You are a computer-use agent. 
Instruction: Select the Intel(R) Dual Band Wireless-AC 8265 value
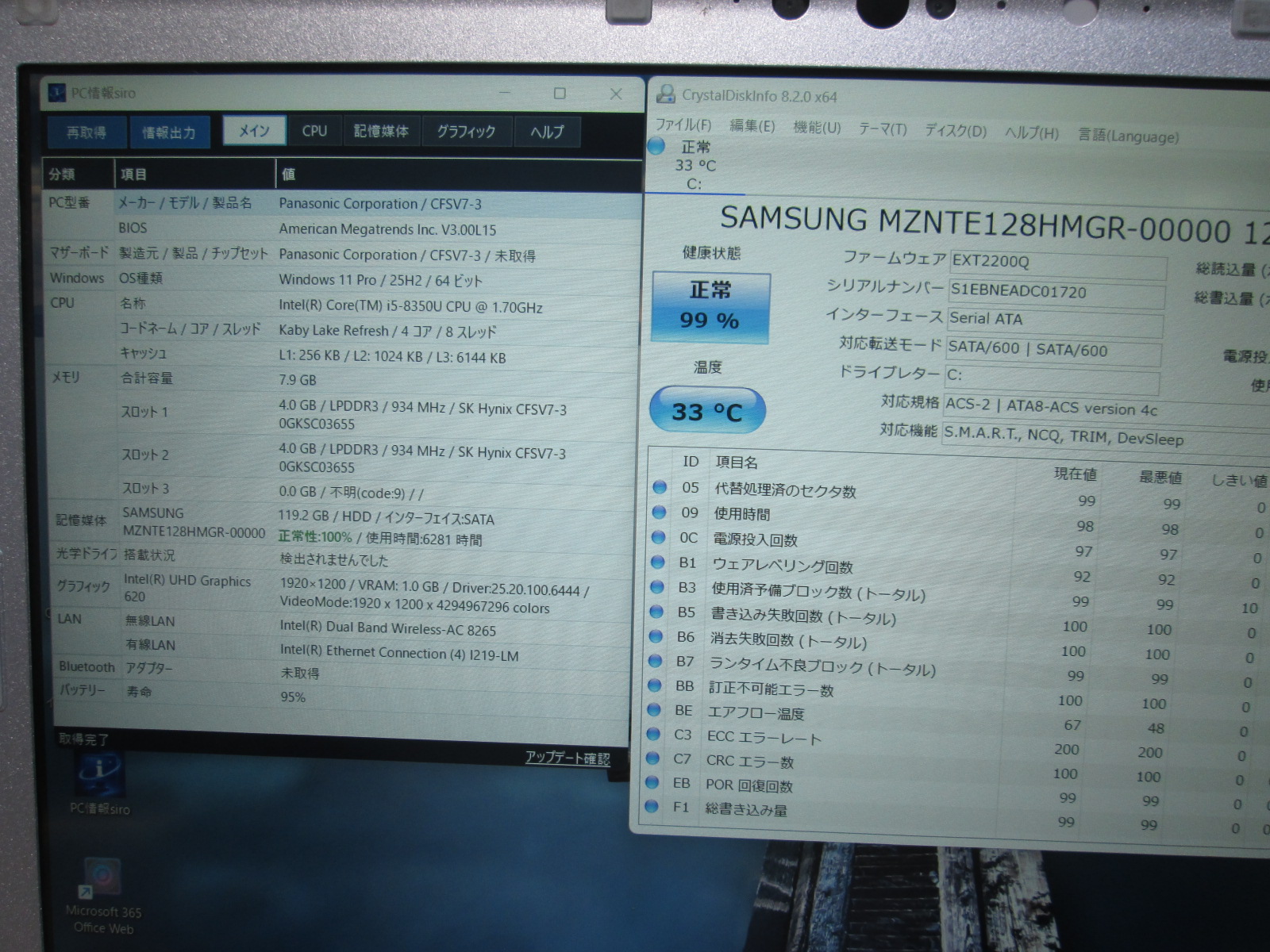[x=387, y=629]
